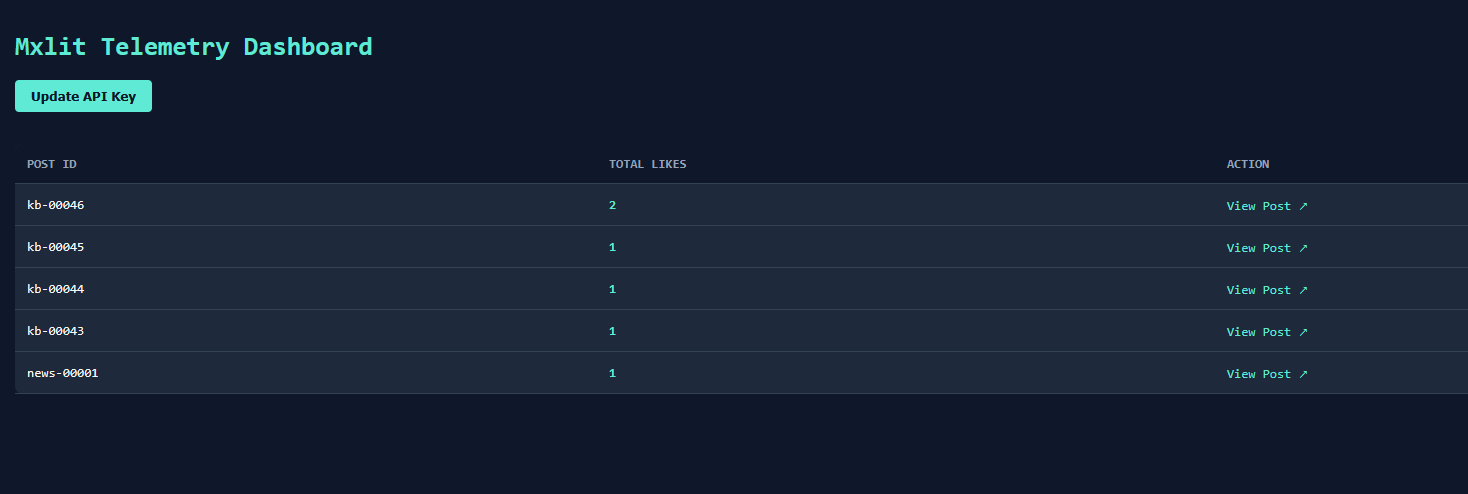1468x494 pixels.
Task: Visit the View Post link for kb-00043
Action: [x=1266, y=332]
